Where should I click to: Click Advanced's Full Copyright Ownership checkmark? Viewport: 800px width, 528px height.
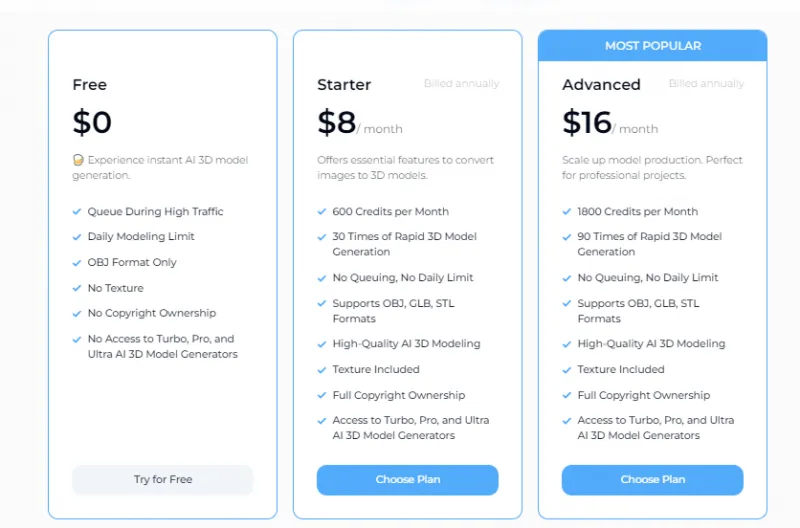[567, 395]
